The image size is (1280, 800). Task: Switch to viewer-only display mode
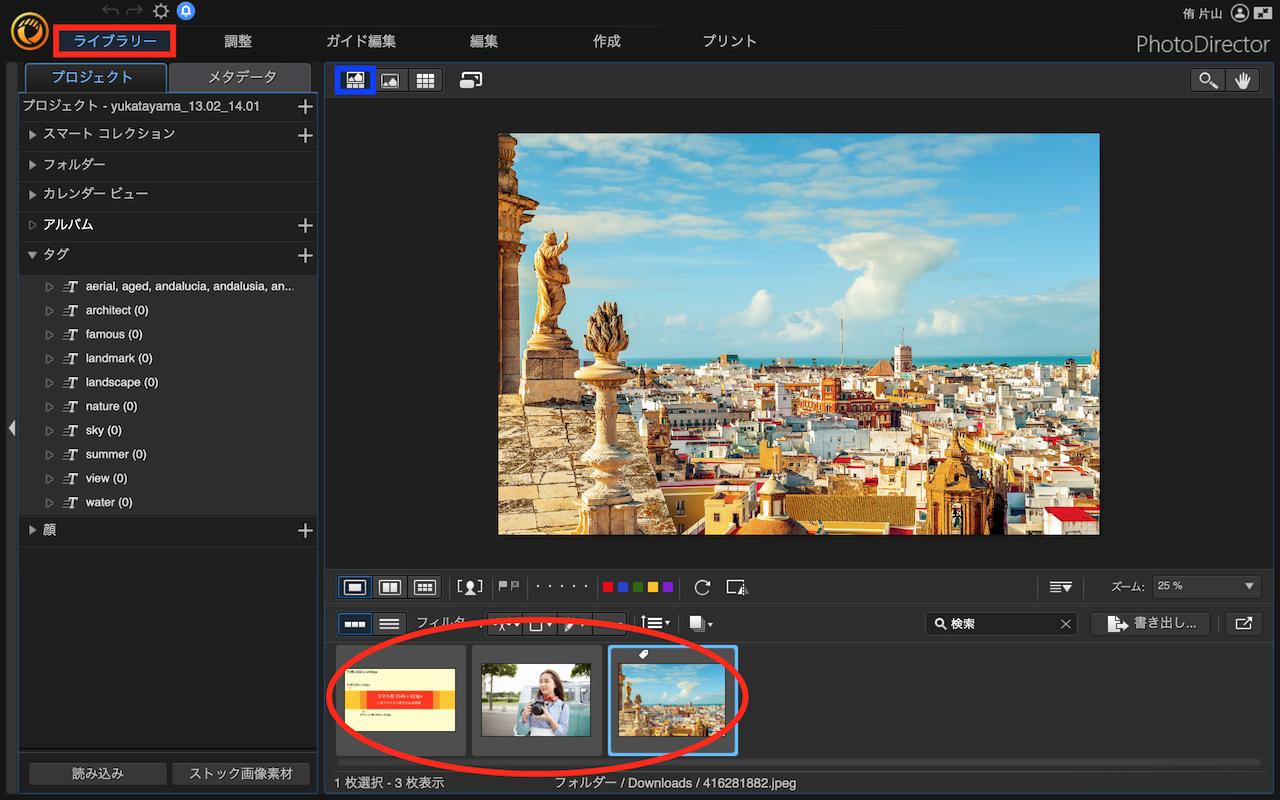coord(390,81)
